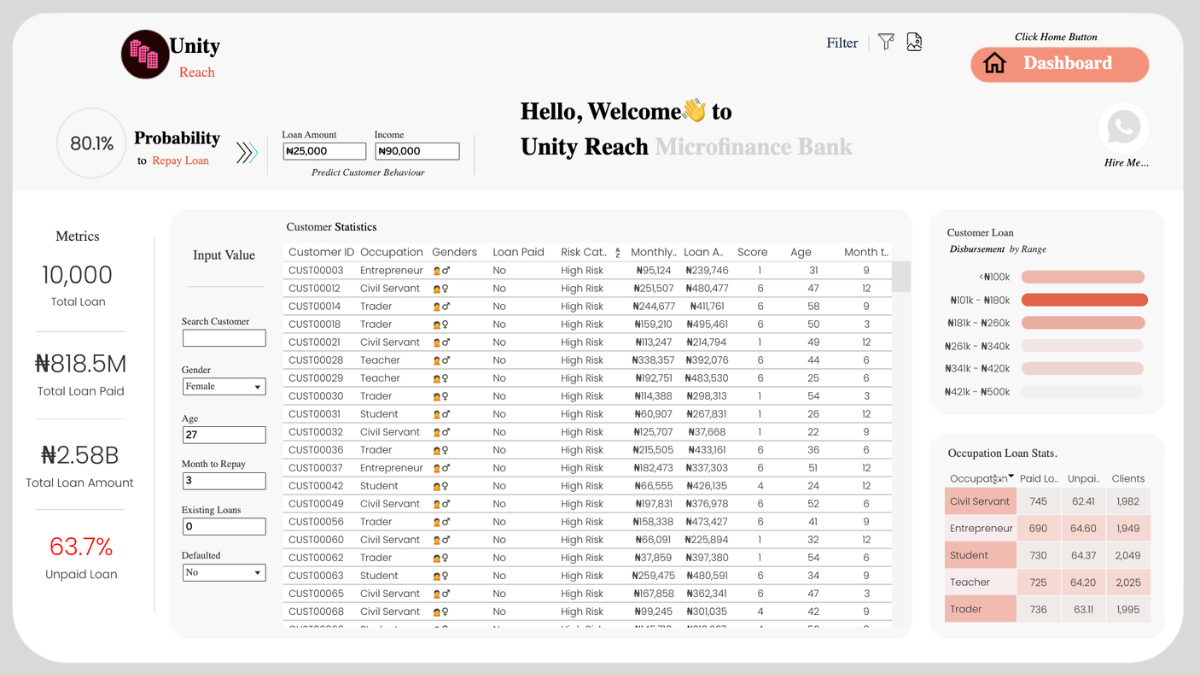Expand the sort arrow on the Risk Cat column
The image size is (1200, 675).
[616, 251]
